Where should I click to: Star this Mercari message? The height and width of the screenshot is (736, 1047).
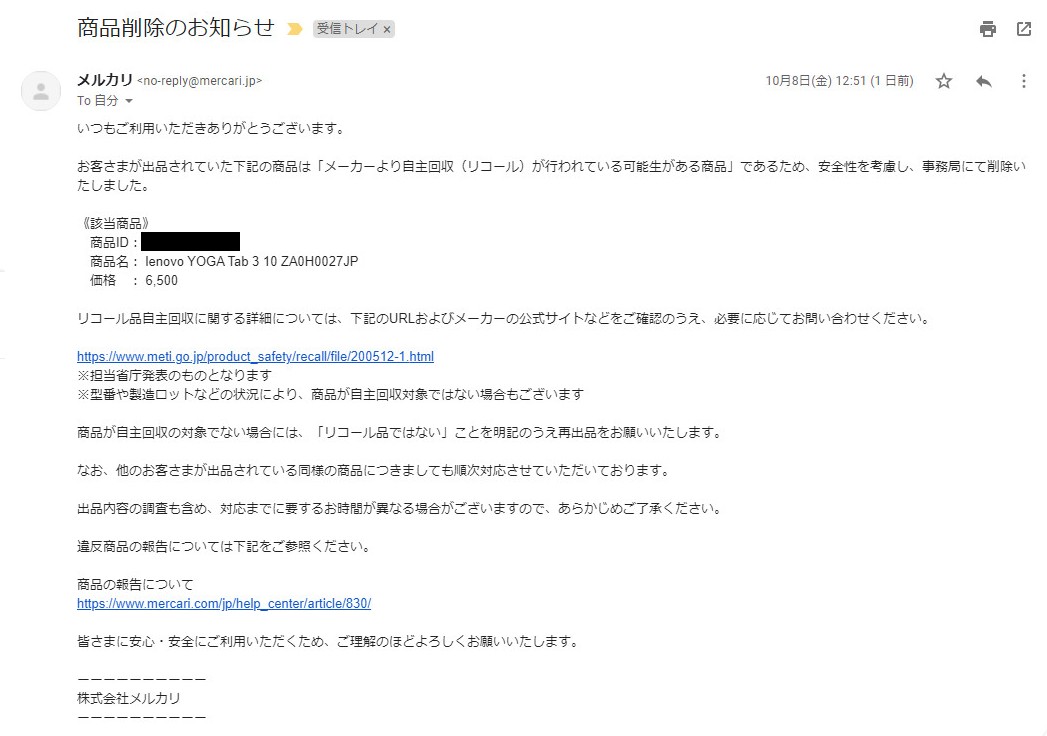(x=944, y=81)
